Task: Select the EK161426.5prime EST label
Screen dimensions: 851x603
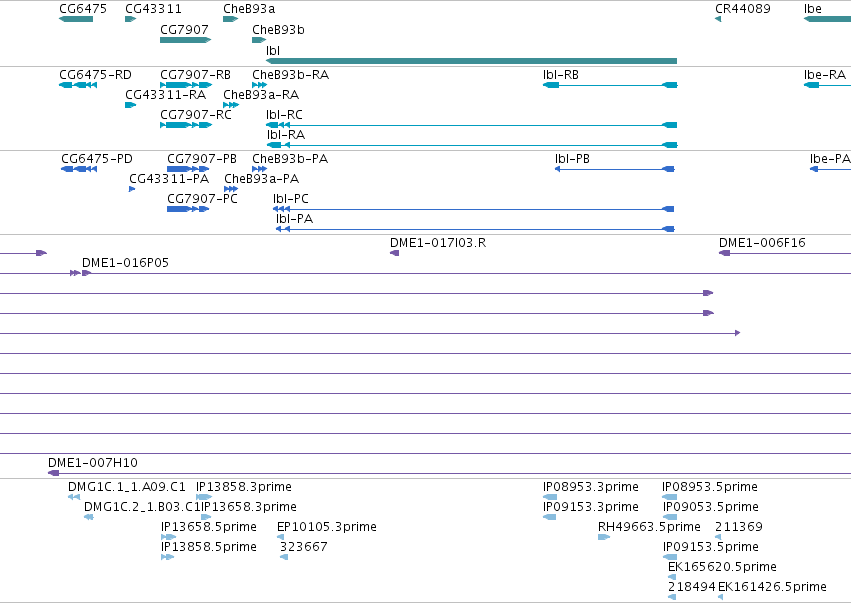Action: click(772, 588)
